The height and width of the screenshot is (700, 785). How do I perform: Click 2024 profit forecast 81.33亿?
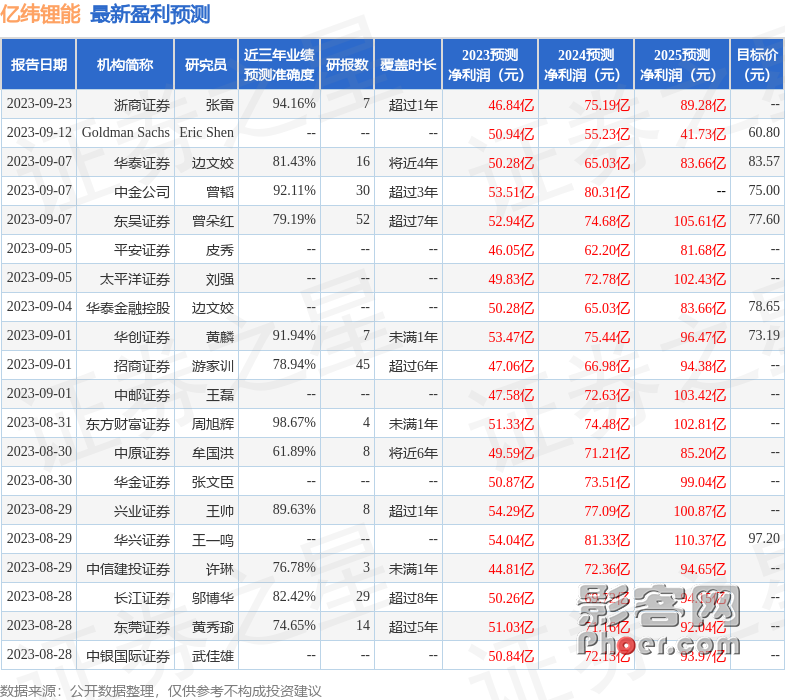pyautogui.click(x=607, y=540)
